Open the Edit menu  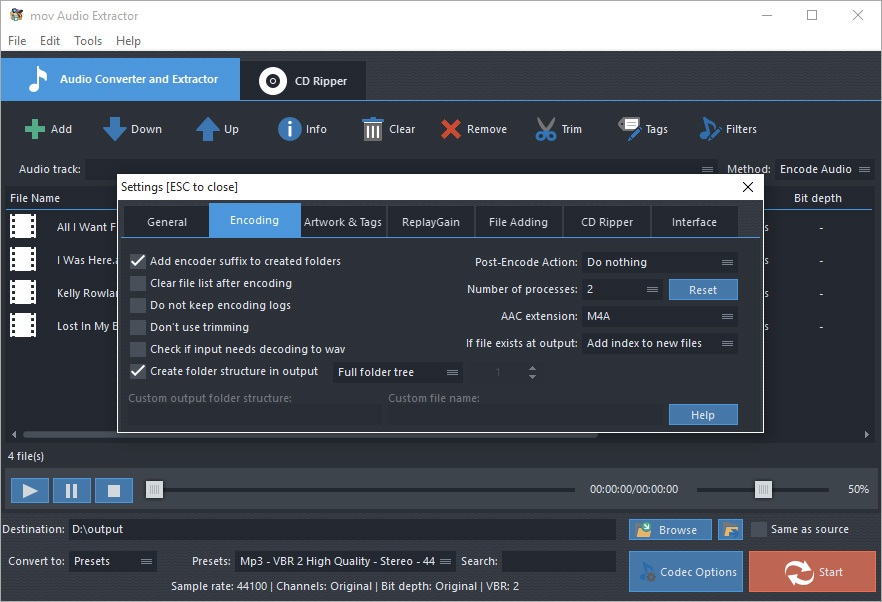(x=50, y=41)
